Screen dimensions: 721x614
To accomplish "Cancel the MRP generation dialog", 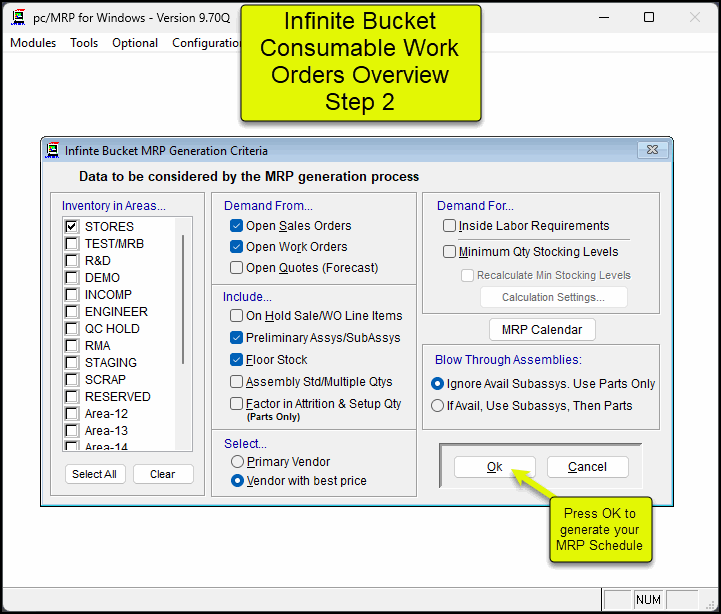I will [x=588, y=467].
